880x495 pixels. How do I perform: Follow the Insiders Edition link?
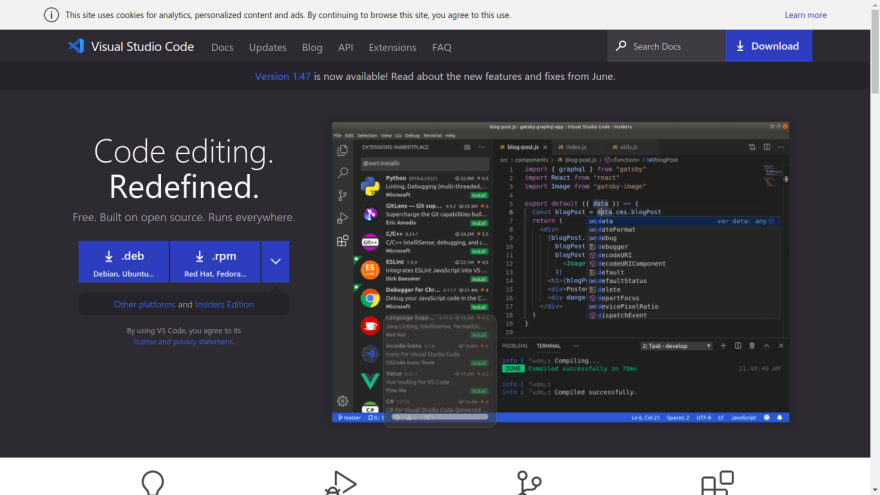[x=224, y=304]
